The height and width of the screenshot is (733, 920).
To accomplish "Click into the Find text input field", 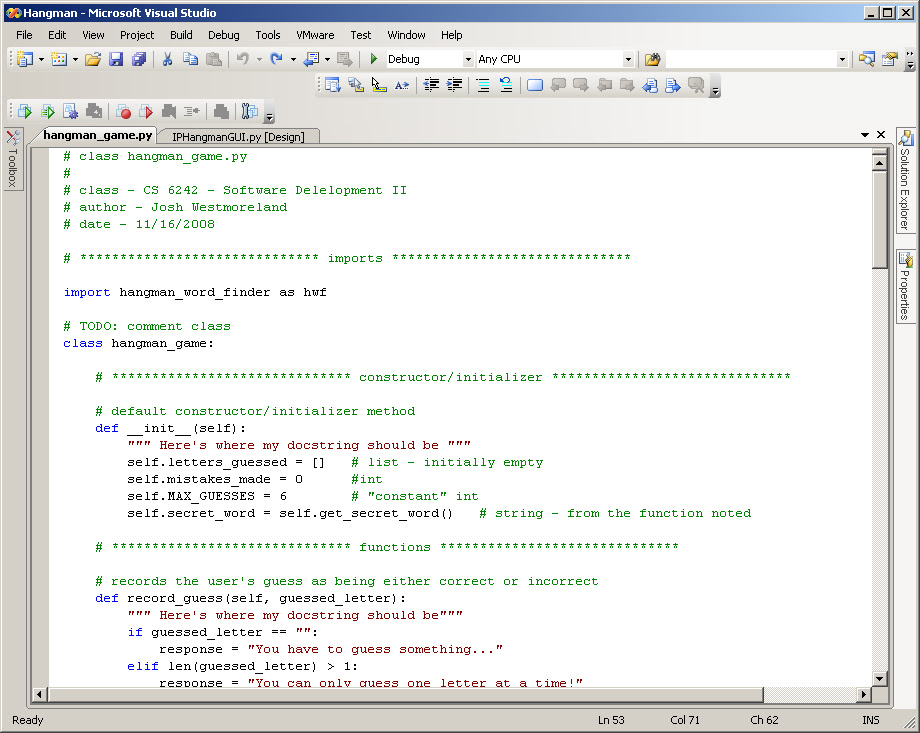I will tap(751, 59).
